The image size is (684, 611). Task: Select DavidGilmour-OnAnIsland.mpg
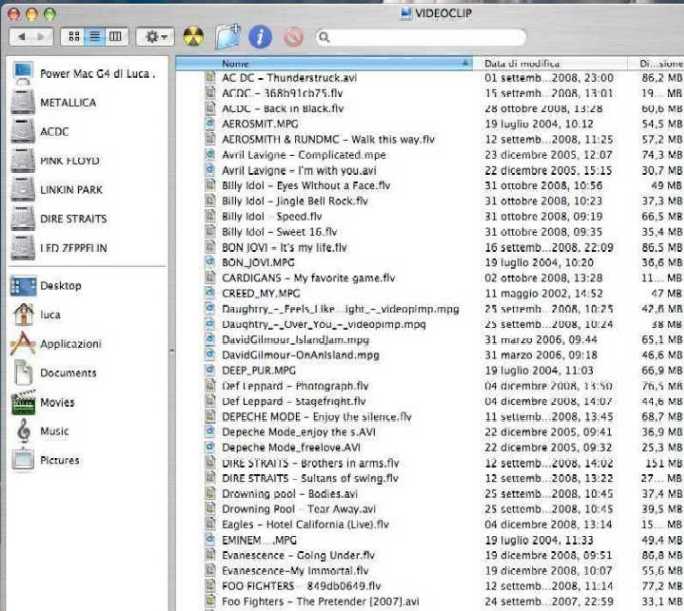pos(301,355)
